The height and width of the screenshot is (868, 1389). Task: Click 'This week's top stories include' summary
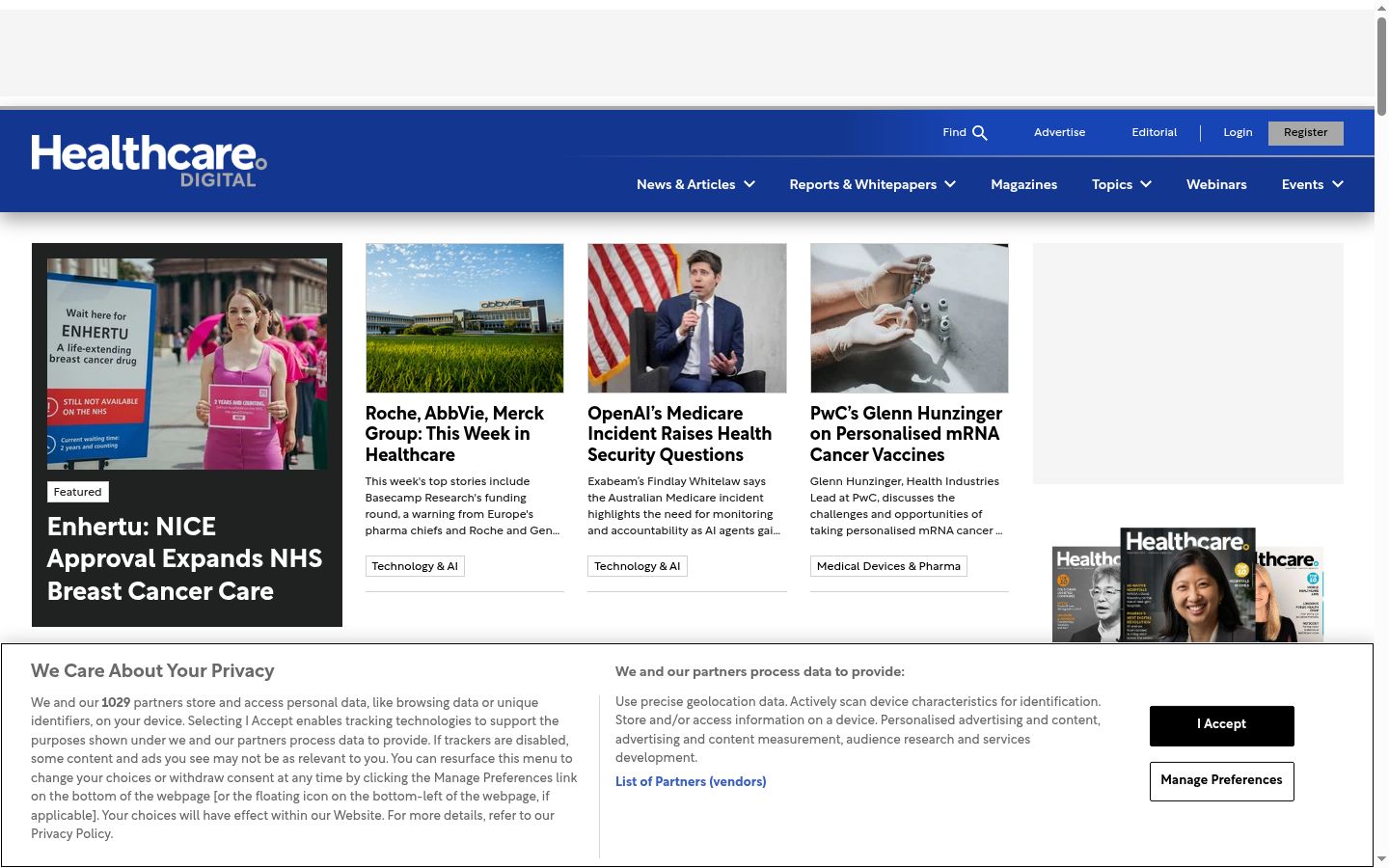pos(463,506)
